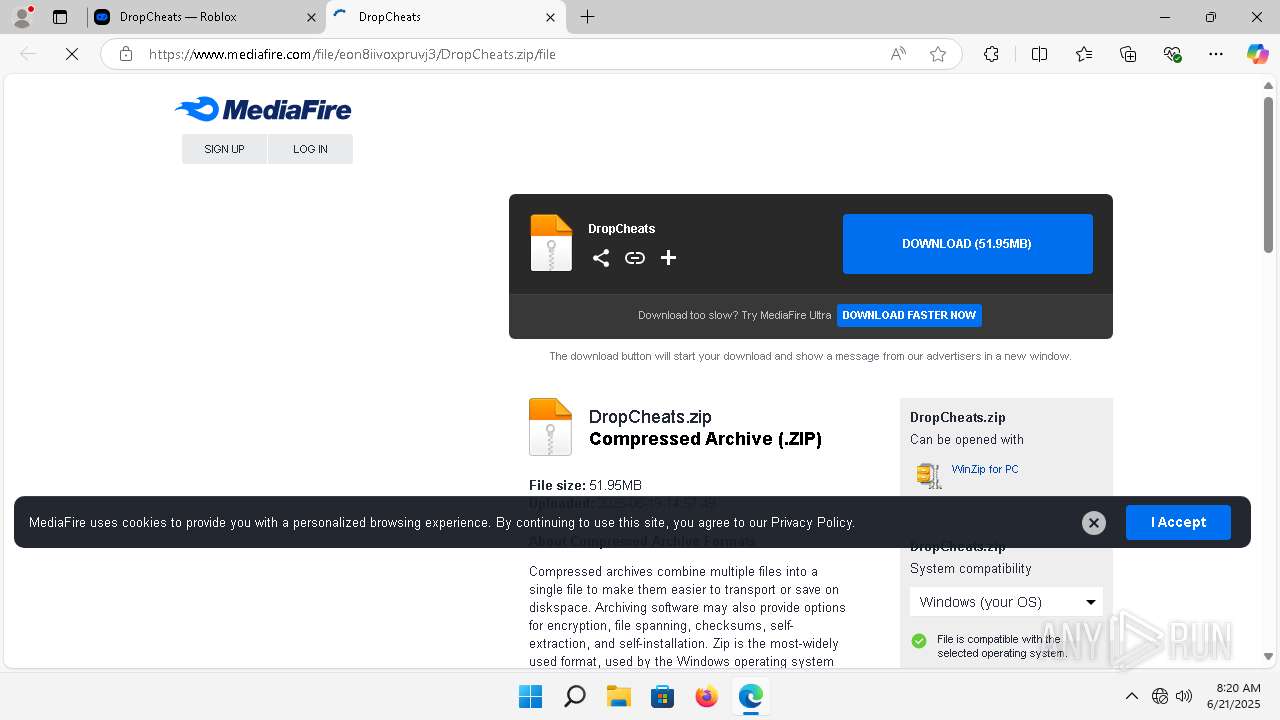Click the zip file icon in dark panel

[x=551, y=243]
